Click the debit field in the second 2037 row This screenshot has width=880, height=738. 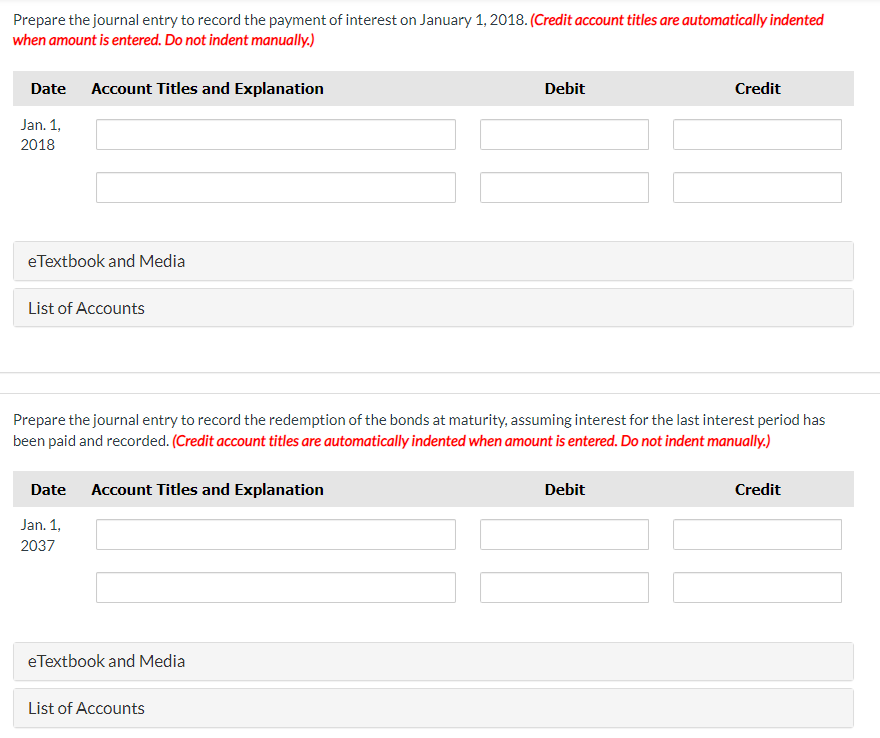(x=564, y=587)
